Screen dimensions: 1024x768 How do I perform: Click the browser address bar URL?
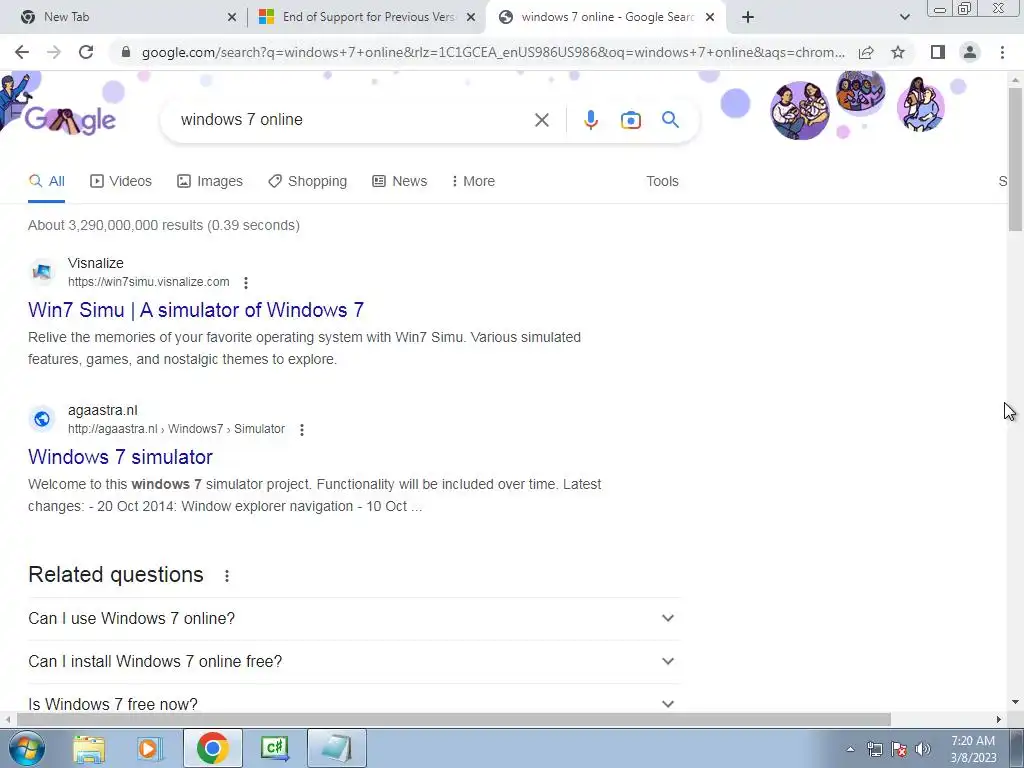(493, 52)
